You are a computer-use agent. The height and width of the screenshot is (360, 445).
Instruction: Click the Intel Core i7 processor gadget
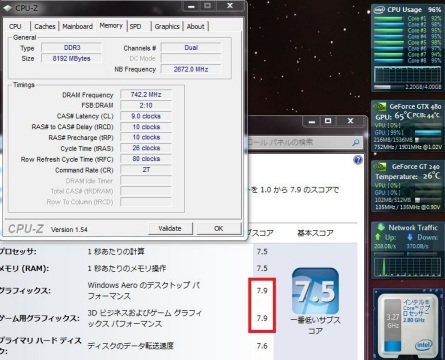coord(408,323)
